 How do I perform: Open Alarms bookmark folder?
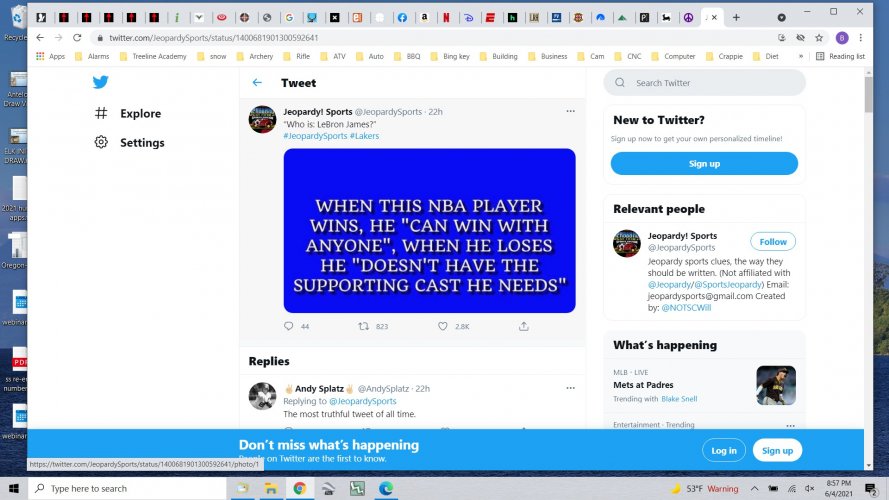tap(92, 56)
